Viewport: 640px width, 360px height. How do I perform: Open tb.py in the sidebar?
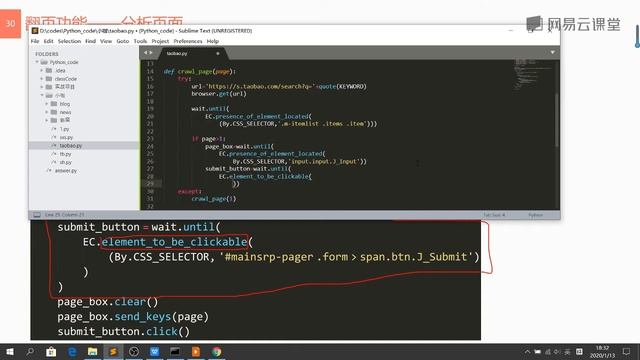tap(65, 154)
